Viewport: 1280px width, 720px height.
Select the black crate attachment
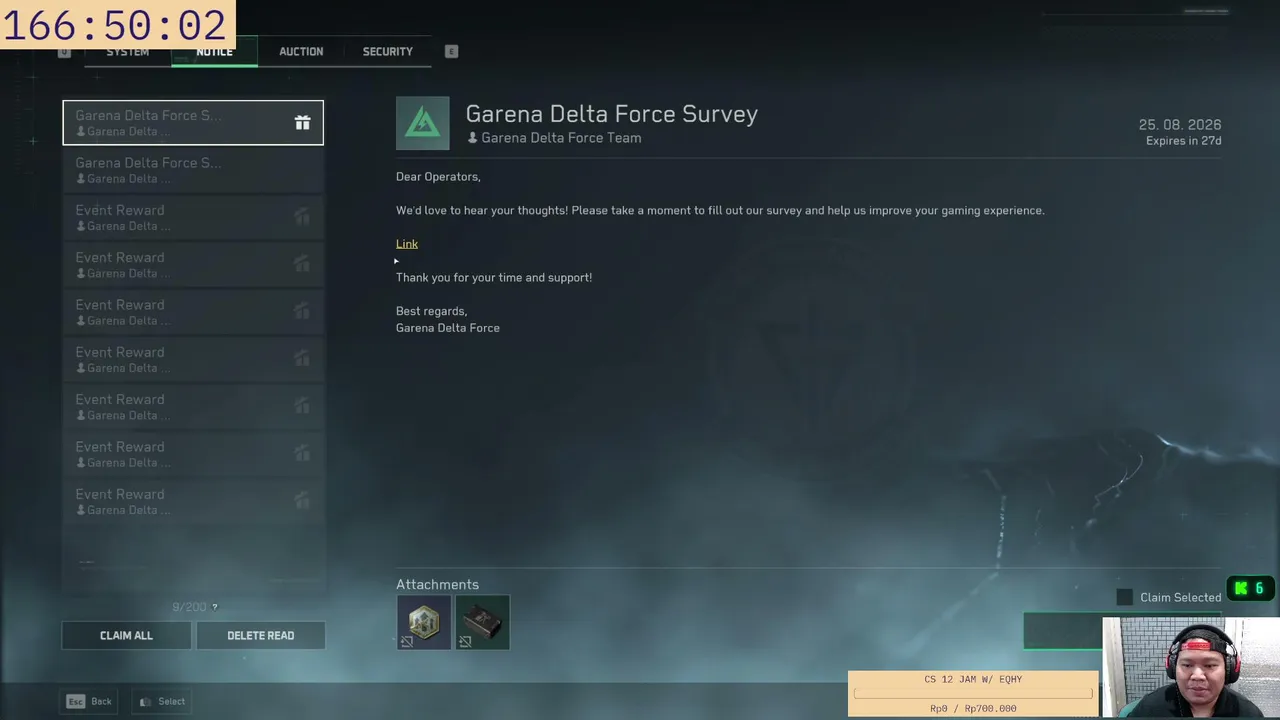click(x=483, y=622)
